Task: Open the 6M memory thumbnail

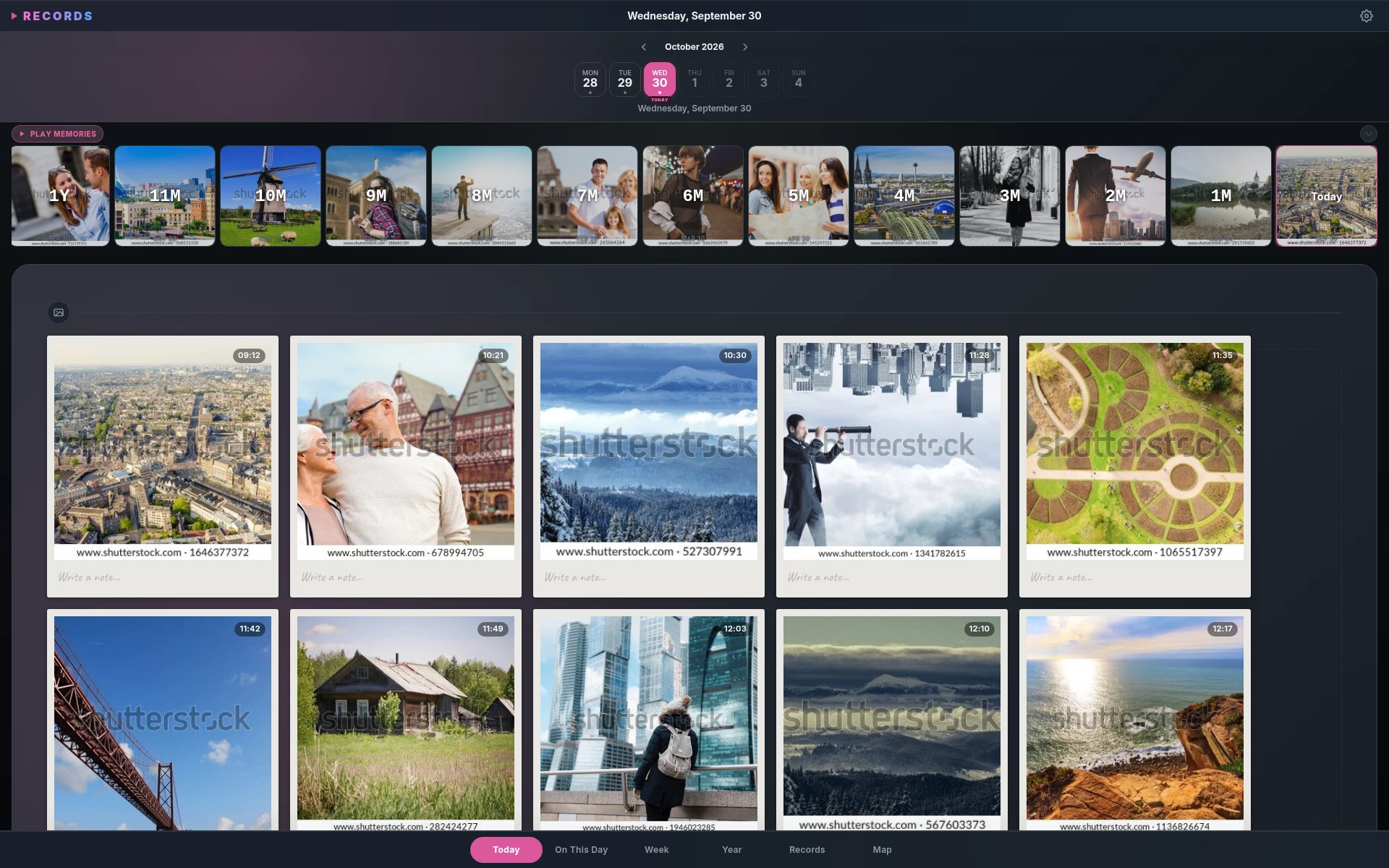Action: [693, 196]
